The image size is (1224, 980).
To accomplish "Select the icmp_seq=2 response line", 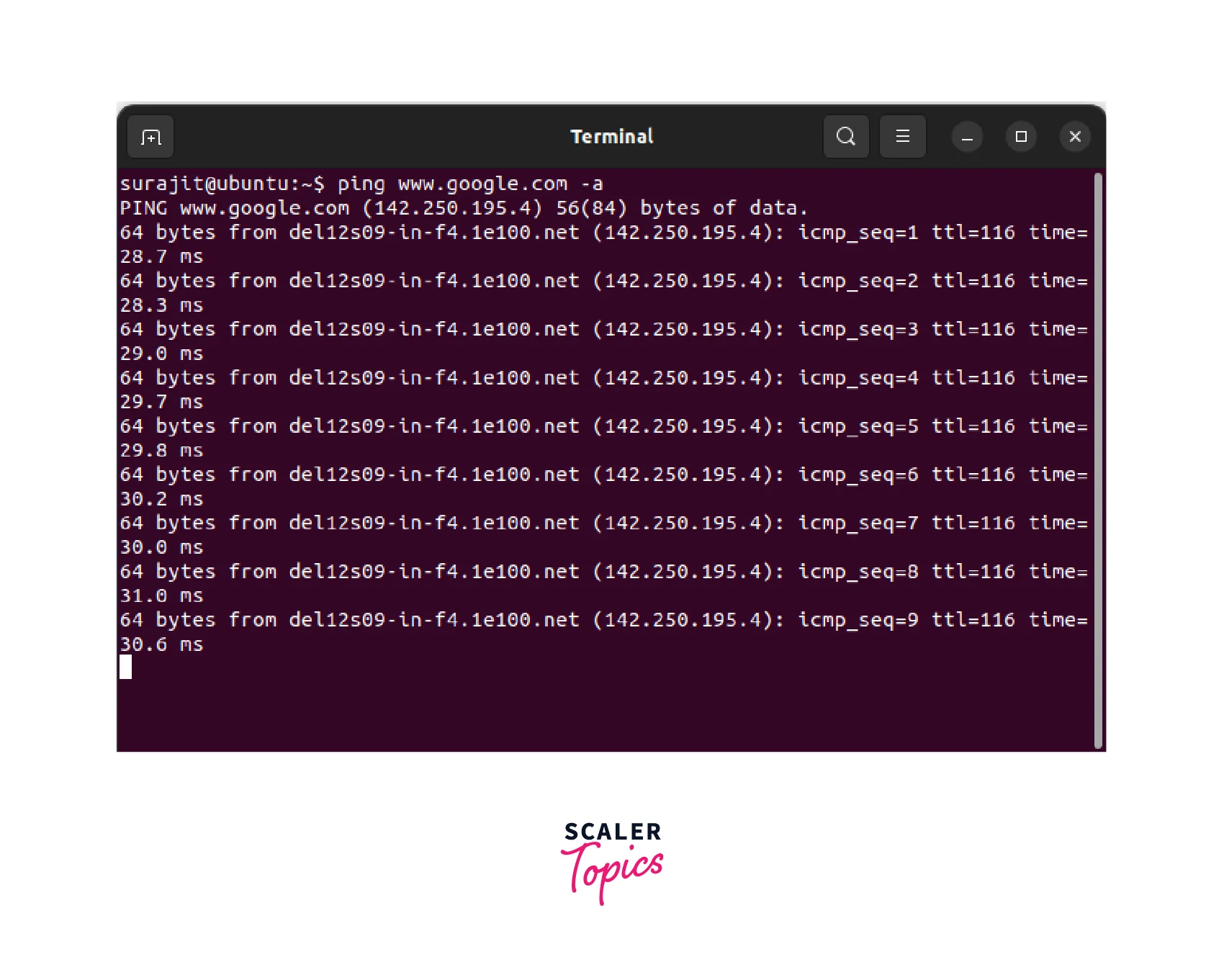I will [x=603, y=292].
